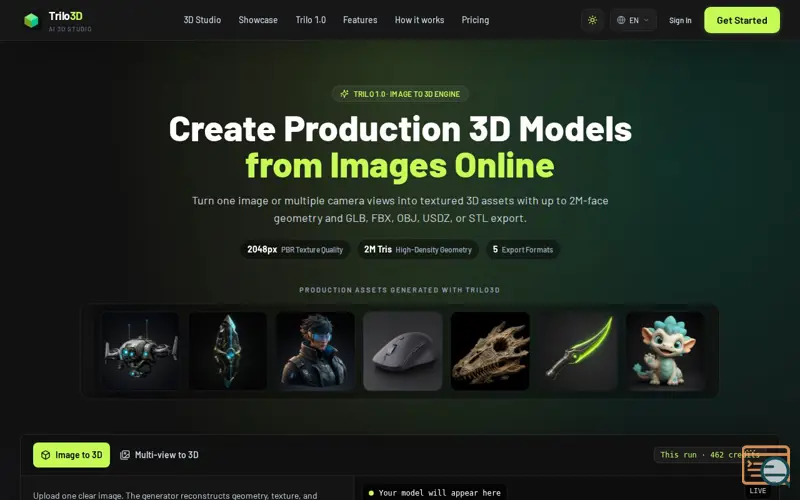
Task: Open the drone spaceship model thumbnail
Action: (140, 351)
